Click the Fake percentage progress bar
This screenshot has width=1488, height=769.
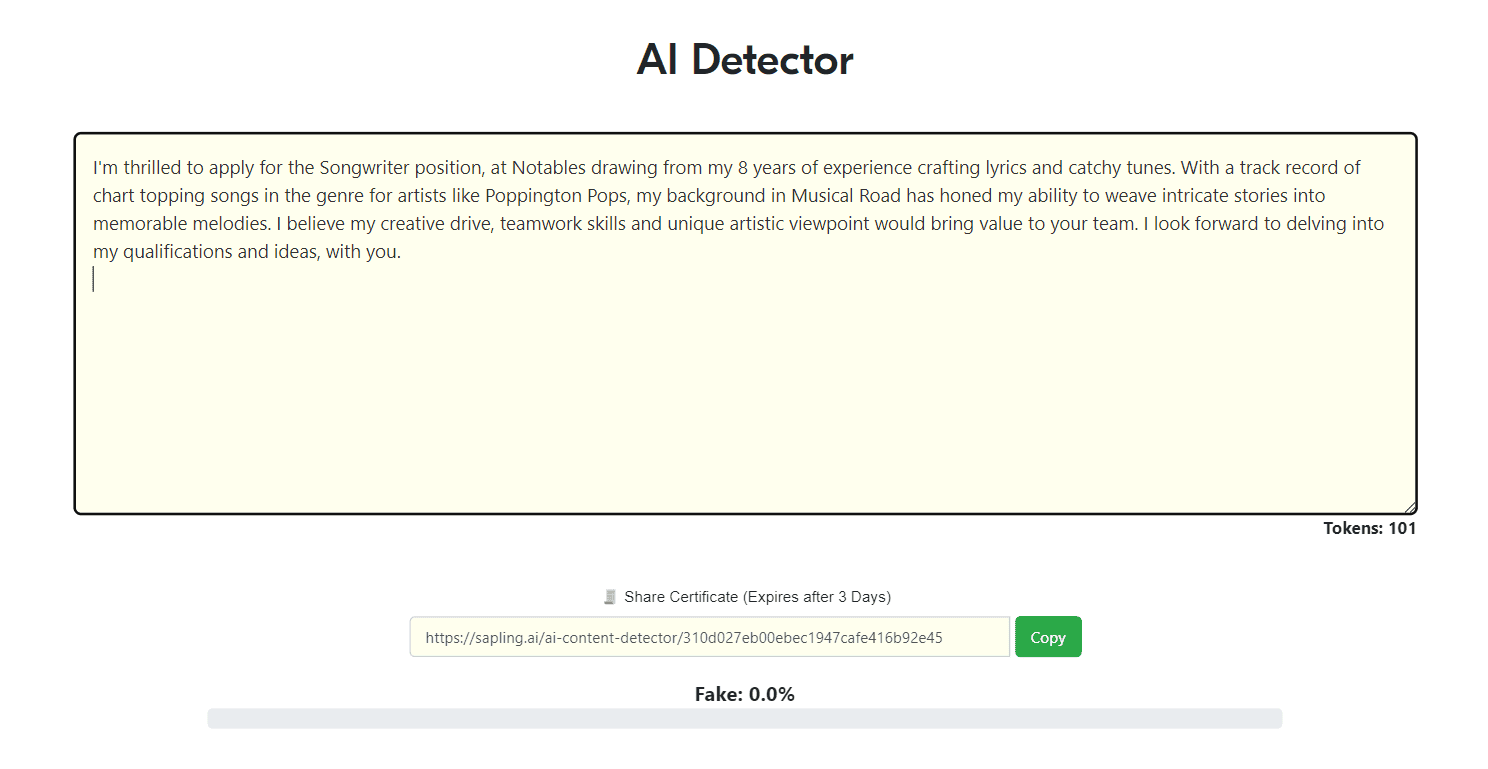pos(744,718)
